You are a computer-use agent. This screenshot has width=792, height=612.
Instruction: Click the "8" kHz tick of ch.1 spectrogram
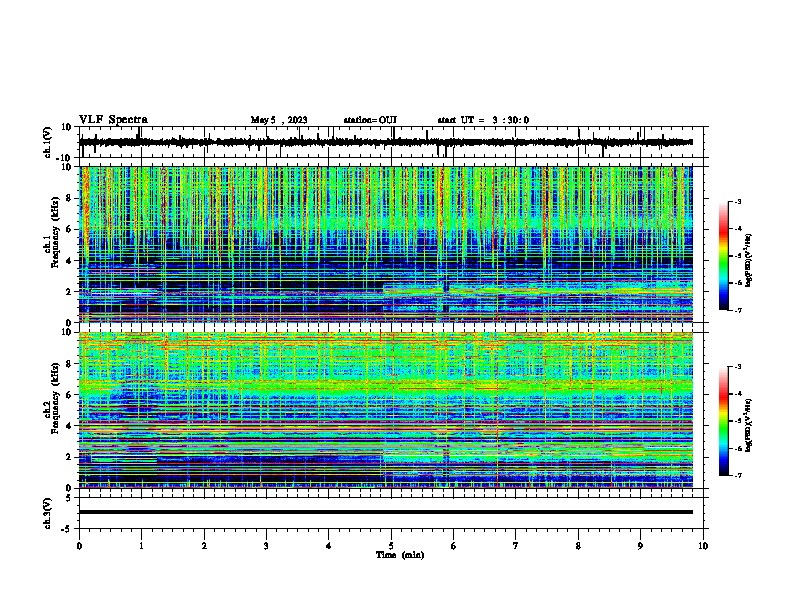69,198
